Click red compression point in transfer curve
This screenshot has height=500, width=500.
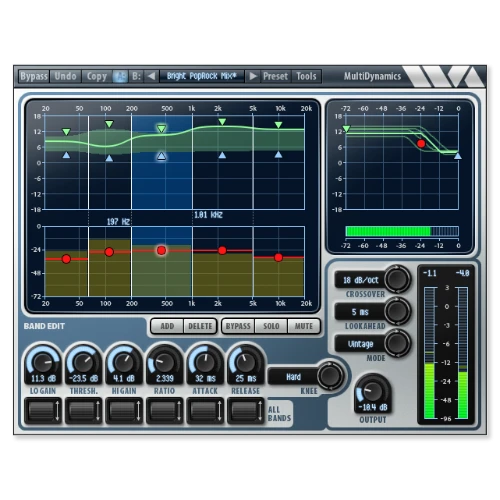[421, 144]
